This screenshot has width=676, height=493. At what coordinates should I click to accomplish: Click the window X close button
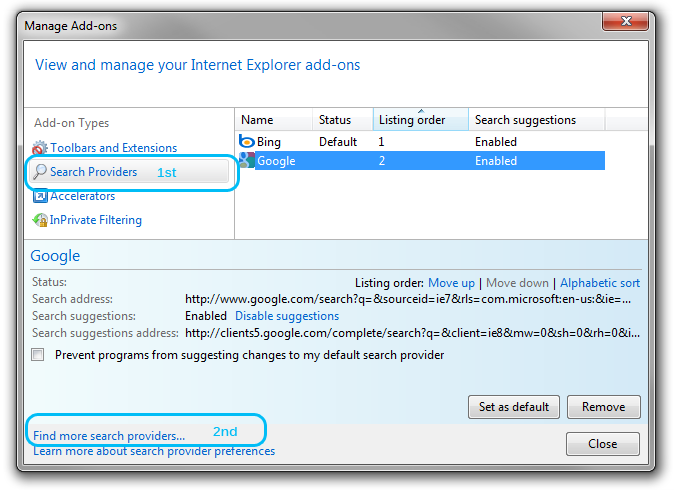click(x=626, y=21)
